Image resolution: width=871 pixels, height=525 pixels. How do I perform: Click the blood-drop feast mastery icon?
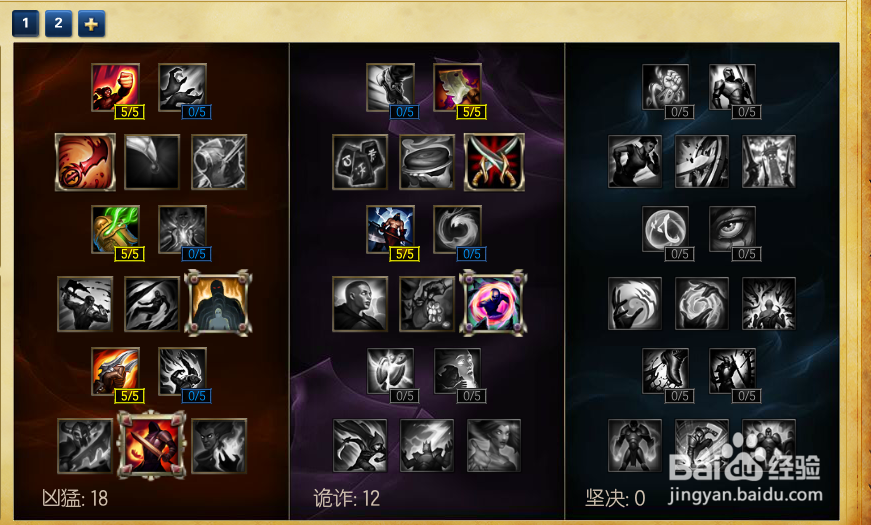point(86,162)
